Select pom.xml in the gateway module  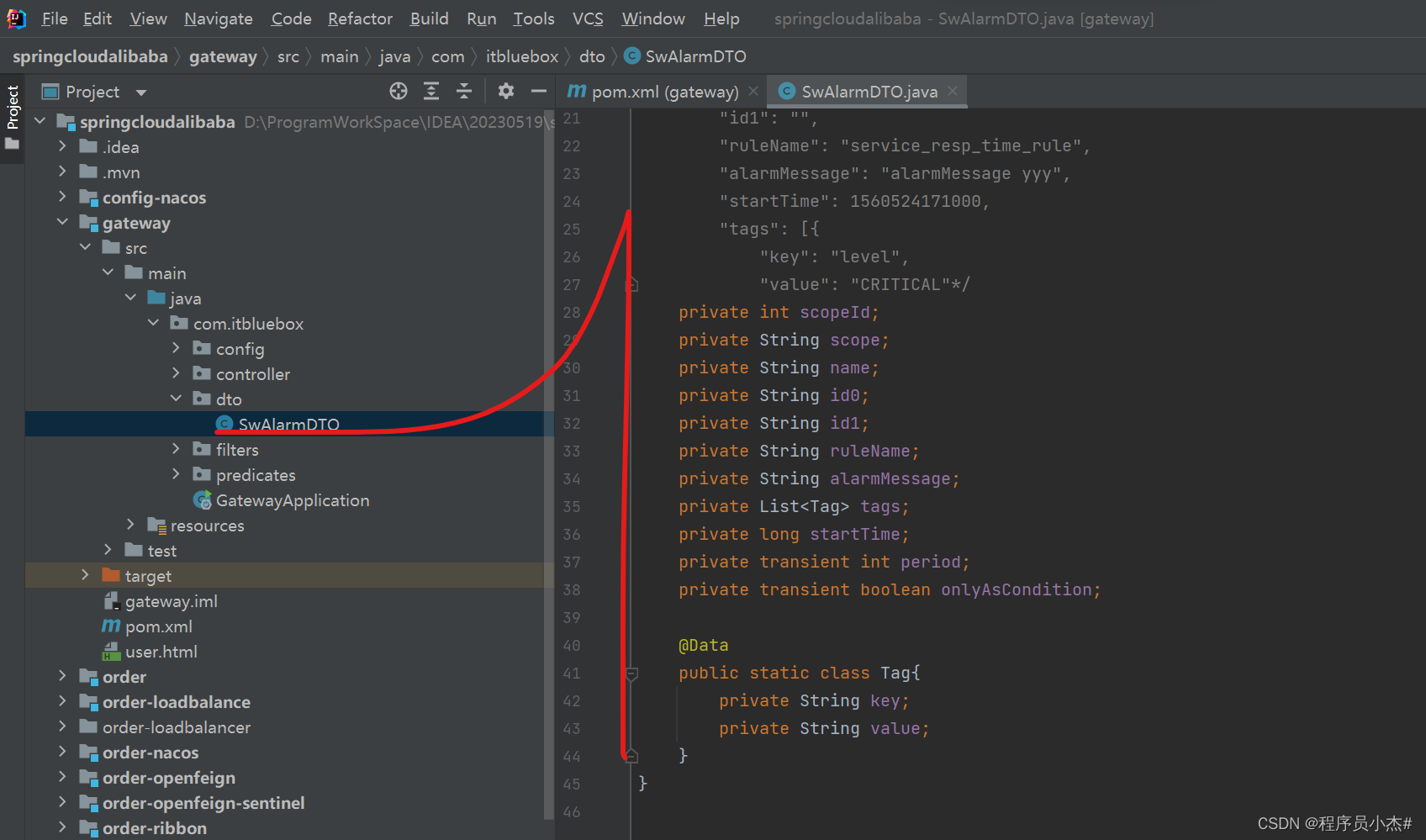coord(159,626)
